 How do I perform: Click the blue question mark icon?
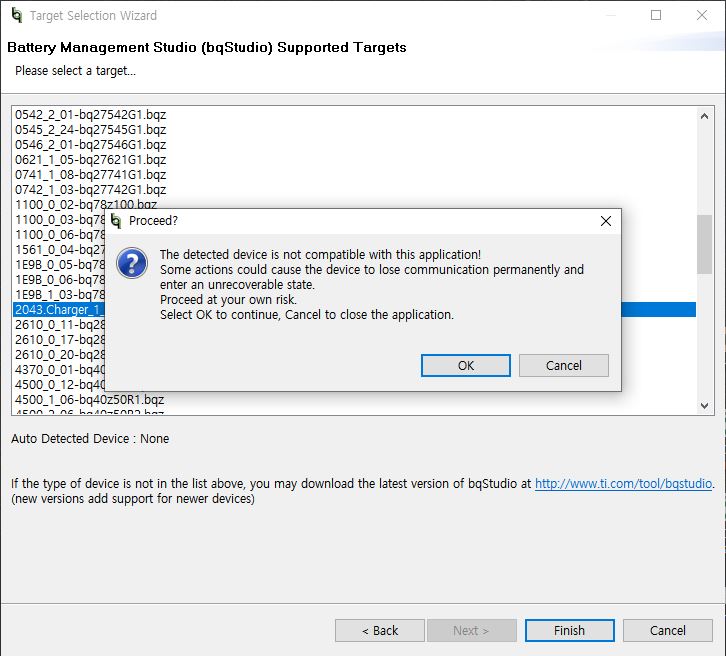point(133,263)
